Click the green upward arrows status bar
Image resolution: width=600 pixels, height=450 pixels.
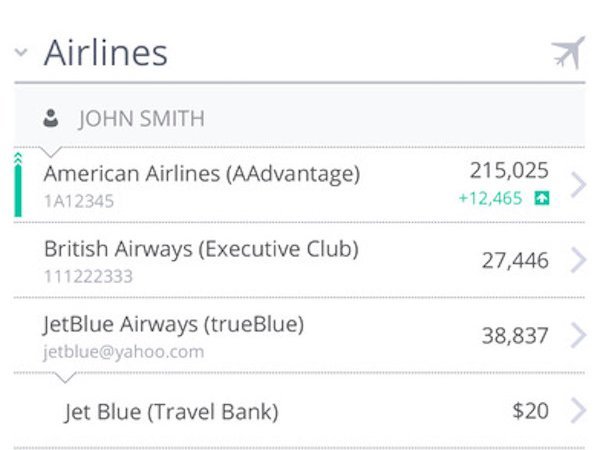click(x=18, y=184)
